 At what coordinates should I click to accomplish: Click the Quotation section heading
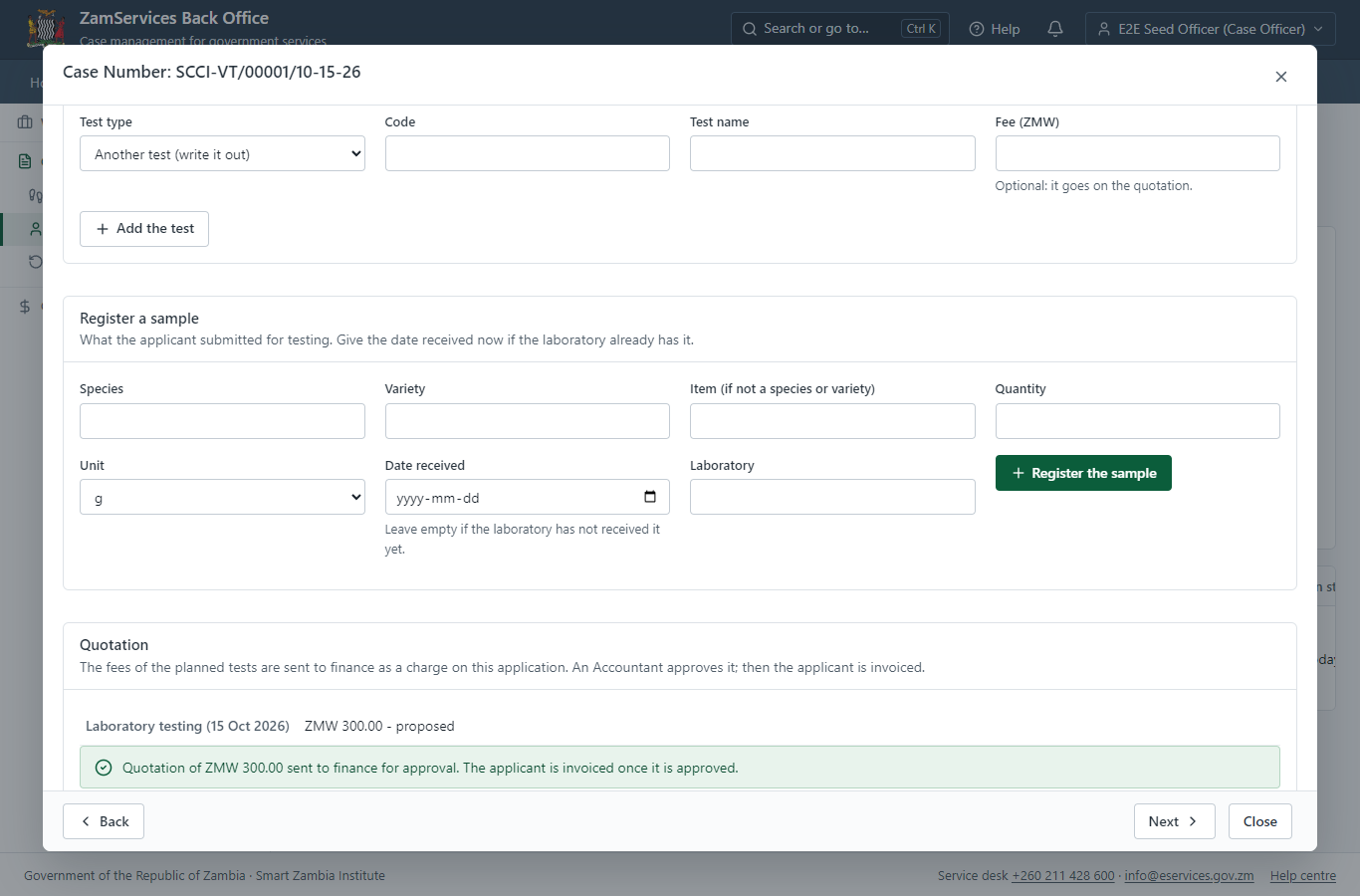tap(113, 645)
